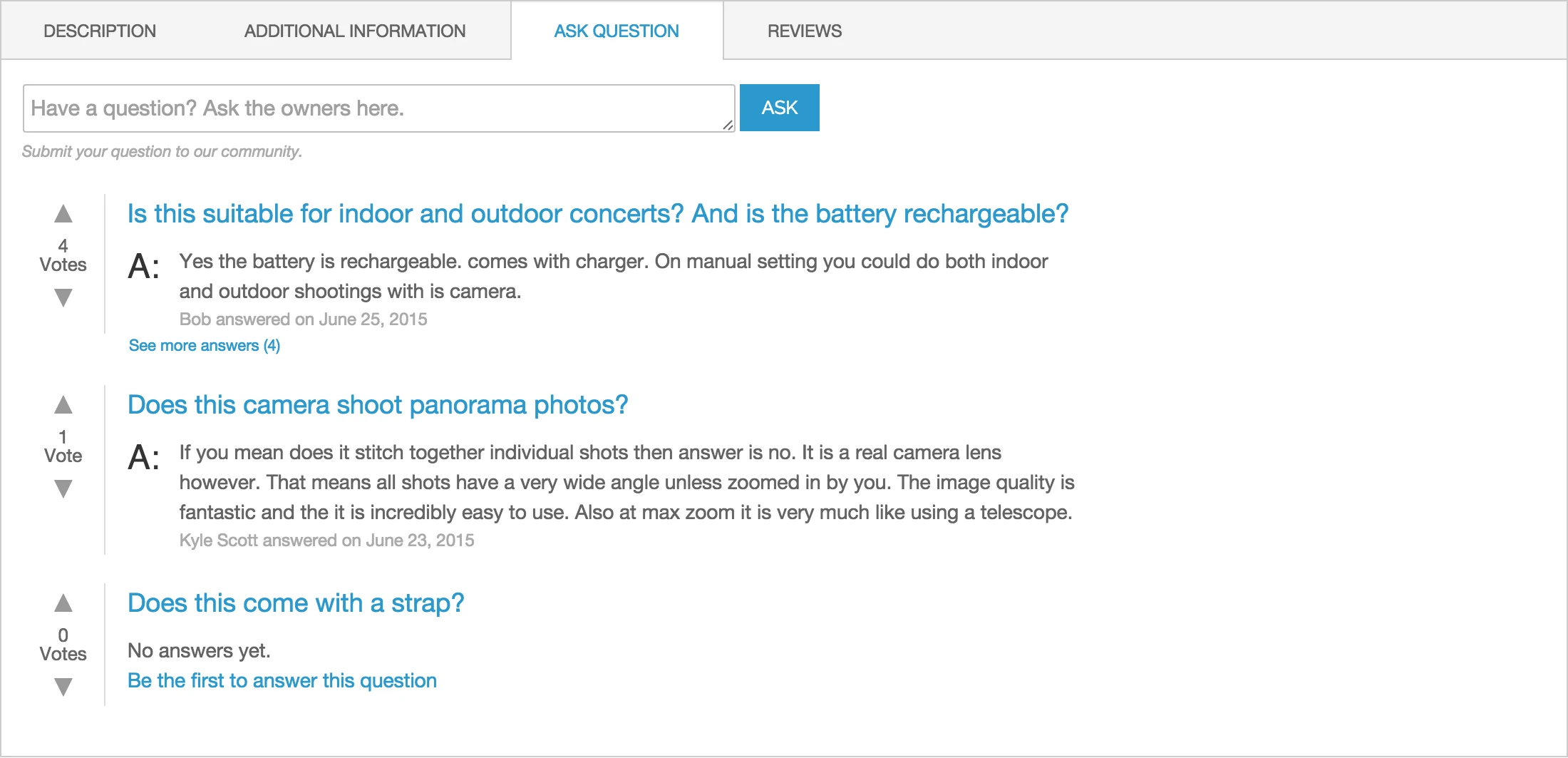Open the ADDITIONAL INFORMATION tab
The width and height of the screenshot is (1568, 758).
click(x=354, y=30)
